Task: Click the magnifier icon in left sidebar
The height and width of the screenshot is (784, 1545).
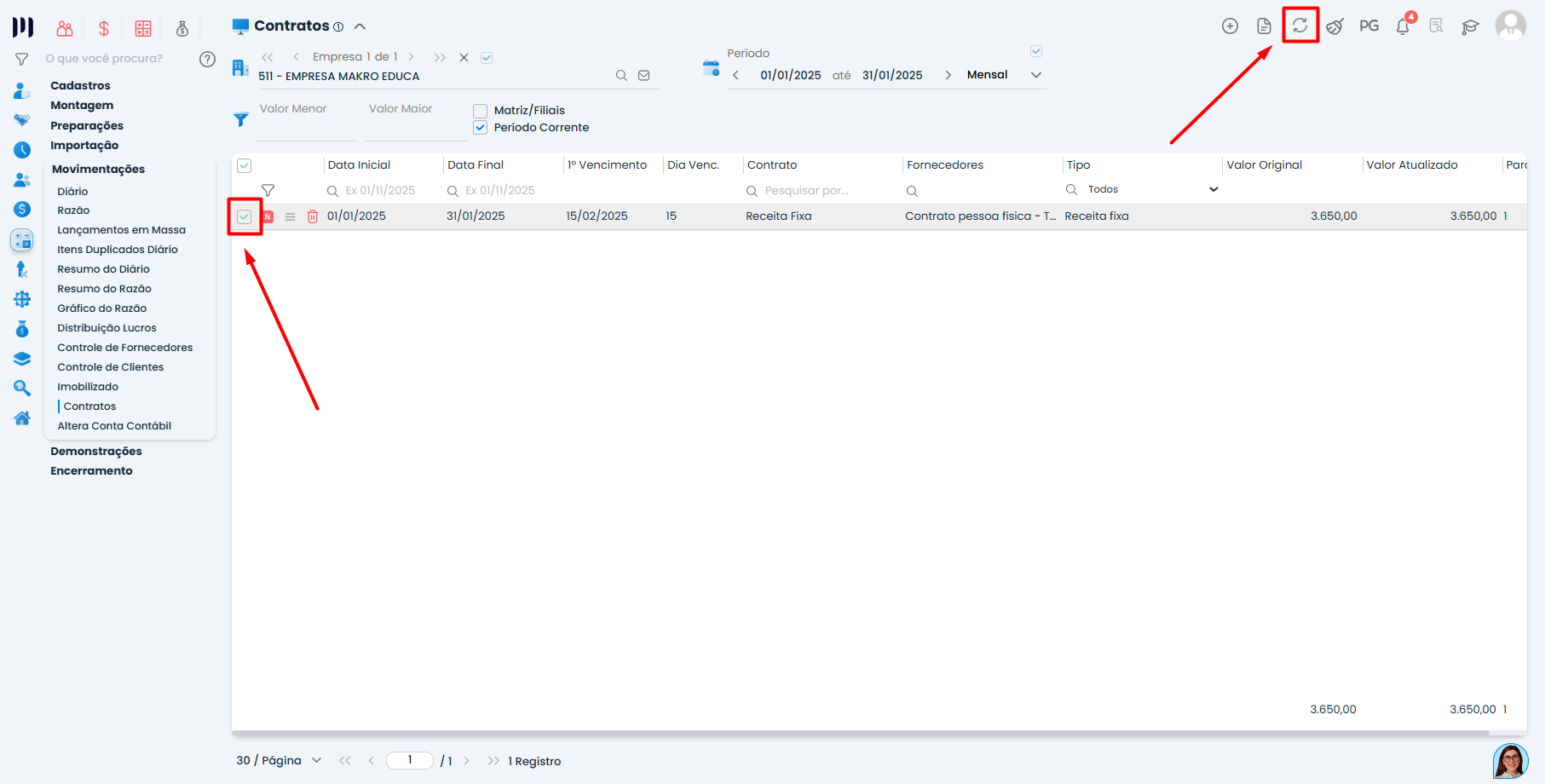Action: [x=22, y=389]
